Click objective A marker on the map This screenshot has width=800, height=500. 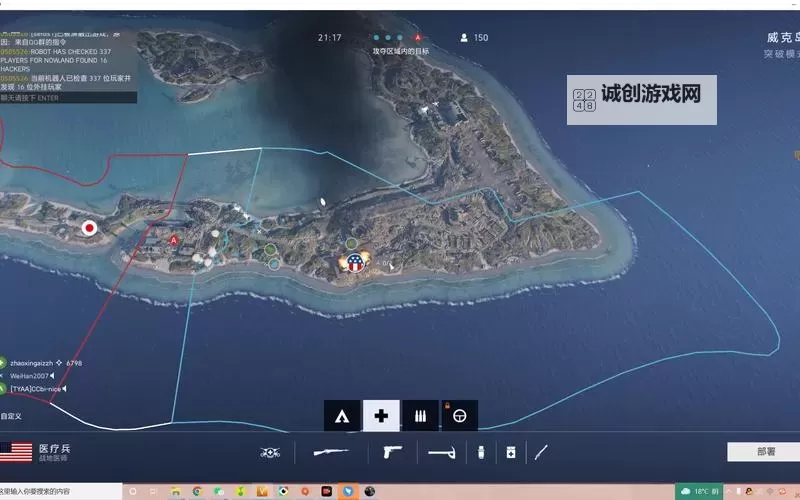(174, 240)
